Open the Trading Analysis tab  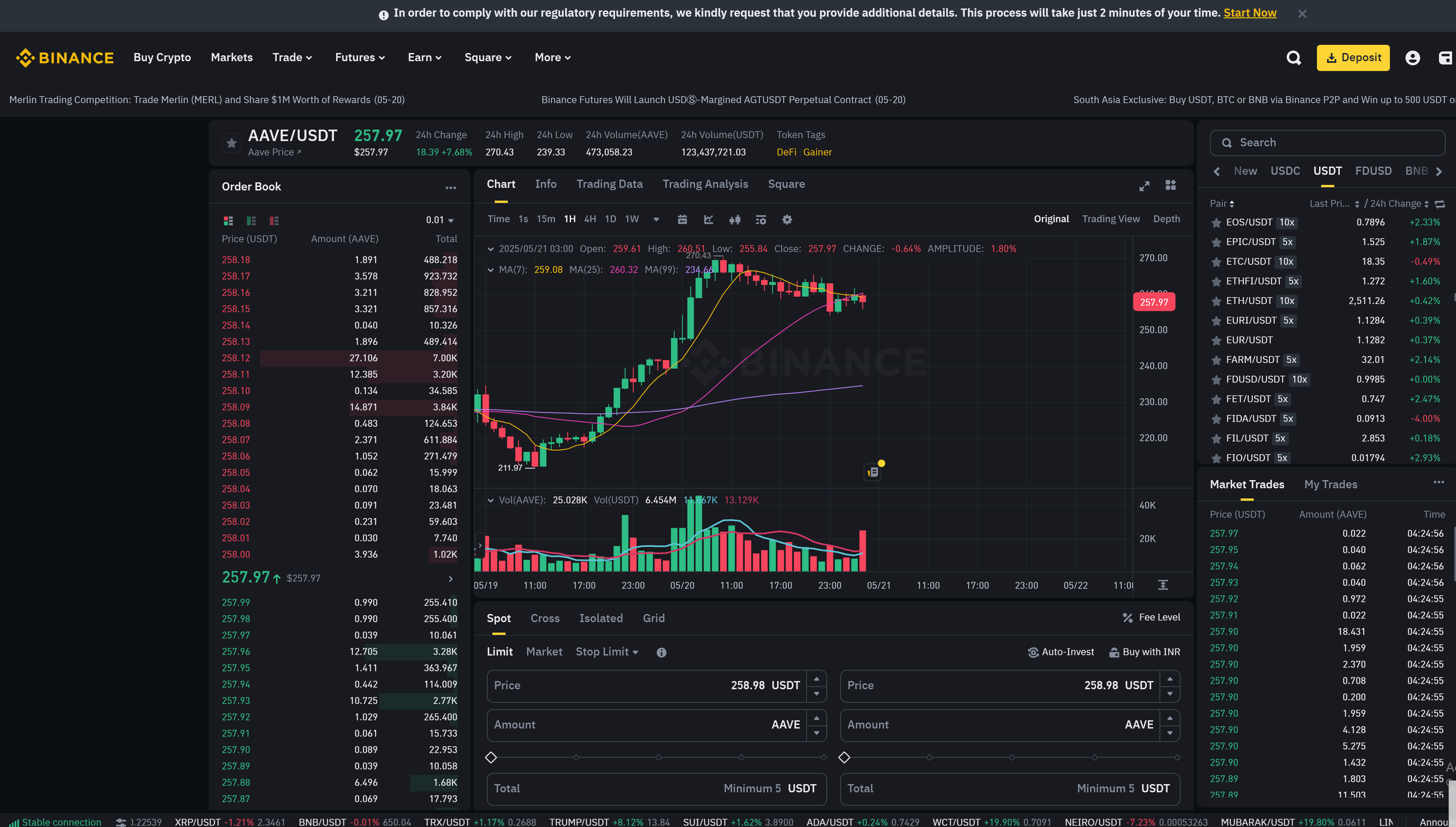(x=705, y=184)
